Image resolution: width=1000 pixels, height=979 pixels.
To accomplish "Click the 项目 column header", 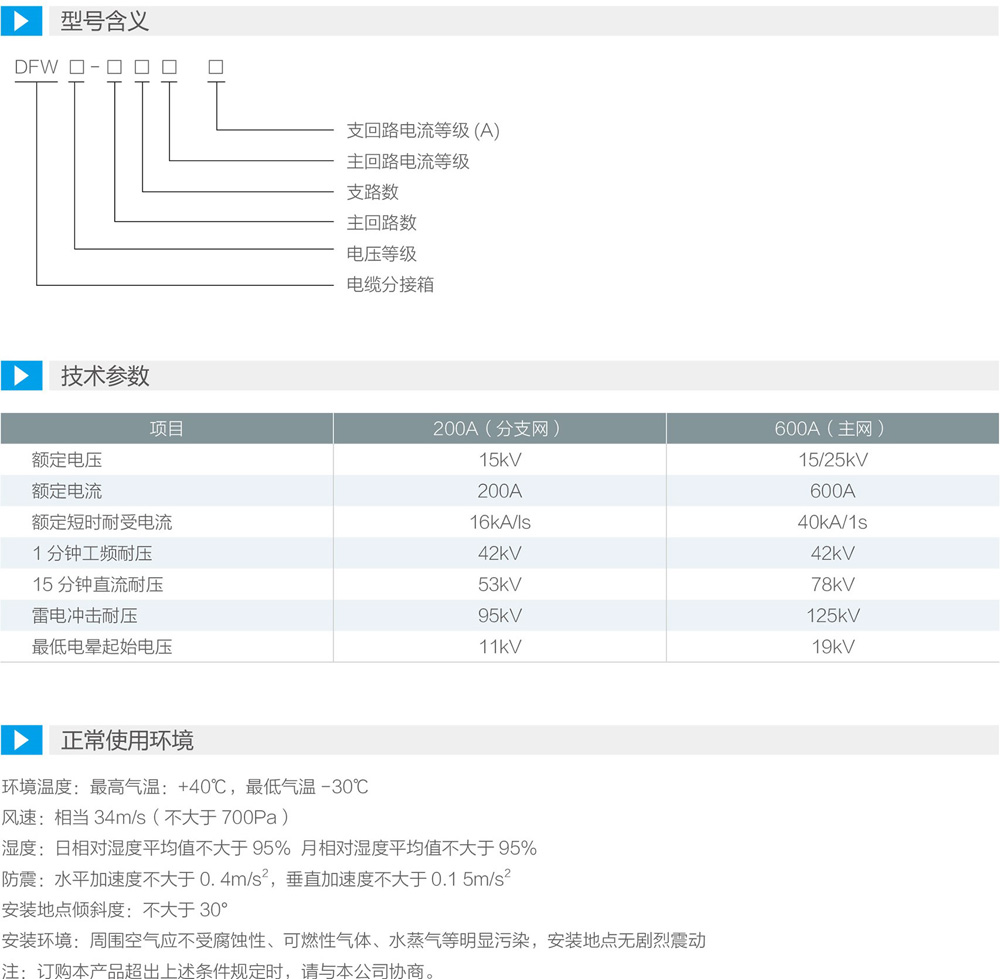I will (167, 429).
